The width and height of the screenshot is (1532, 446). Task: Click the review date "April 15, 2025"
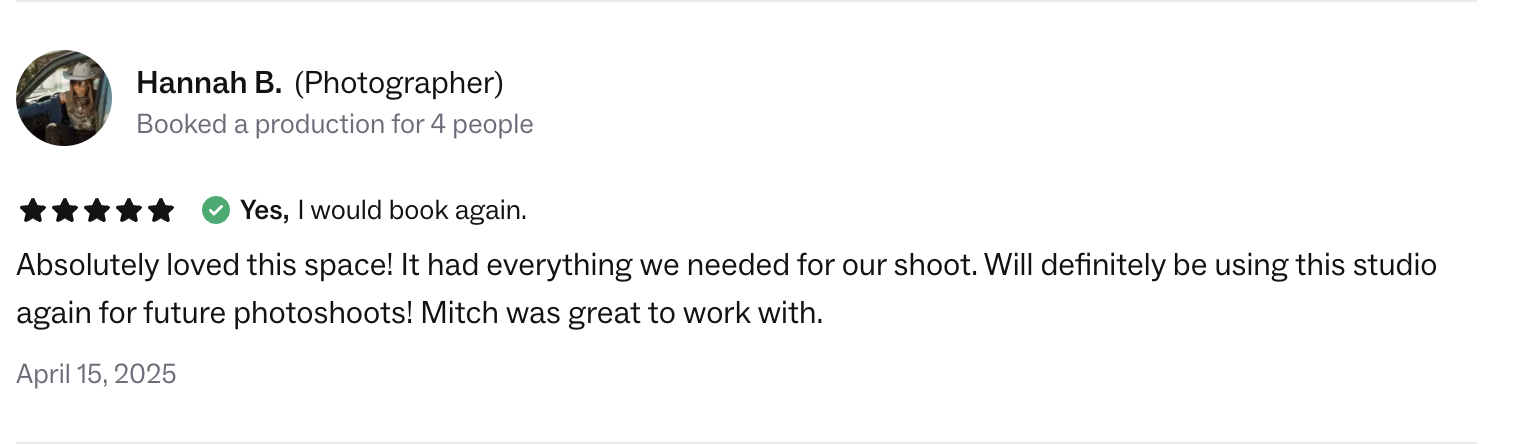point(96,374)
